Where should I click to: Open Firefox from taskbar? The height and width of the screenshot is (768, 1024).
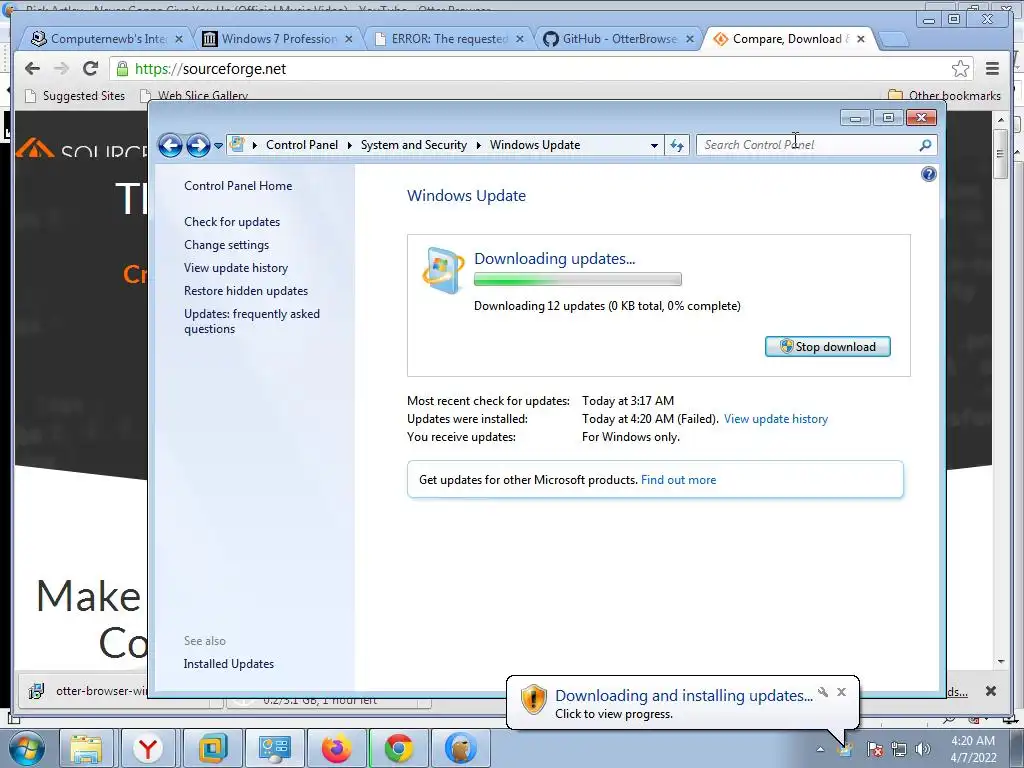(336, 748)
